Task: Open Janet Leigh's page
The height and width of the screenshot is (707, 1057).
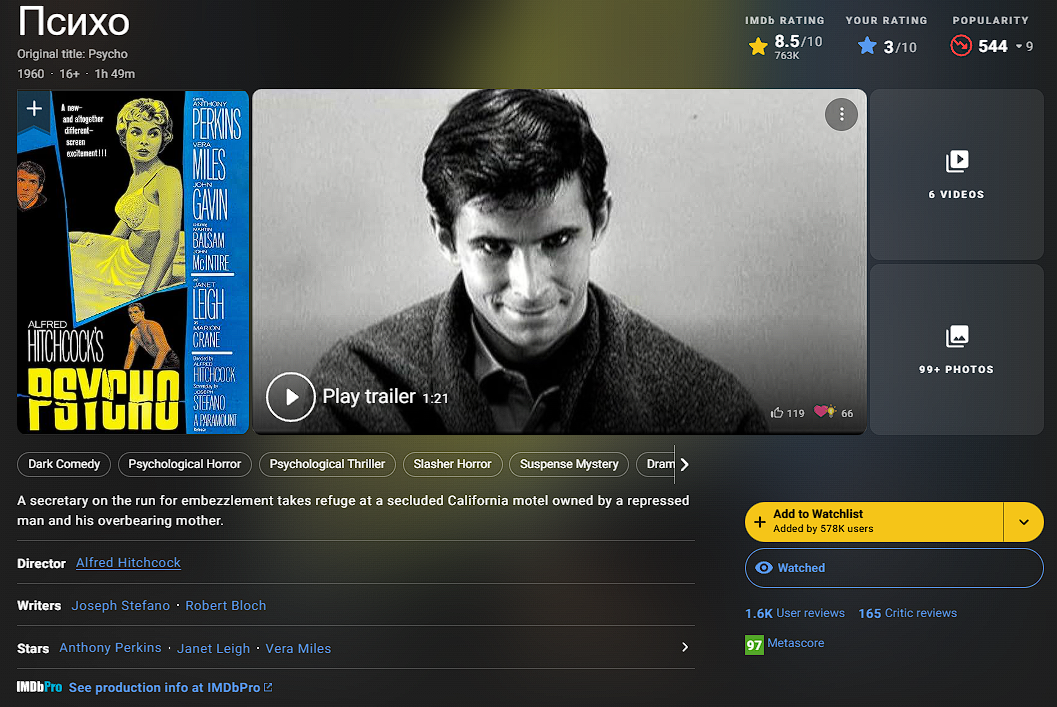Action: coord(213,648)
